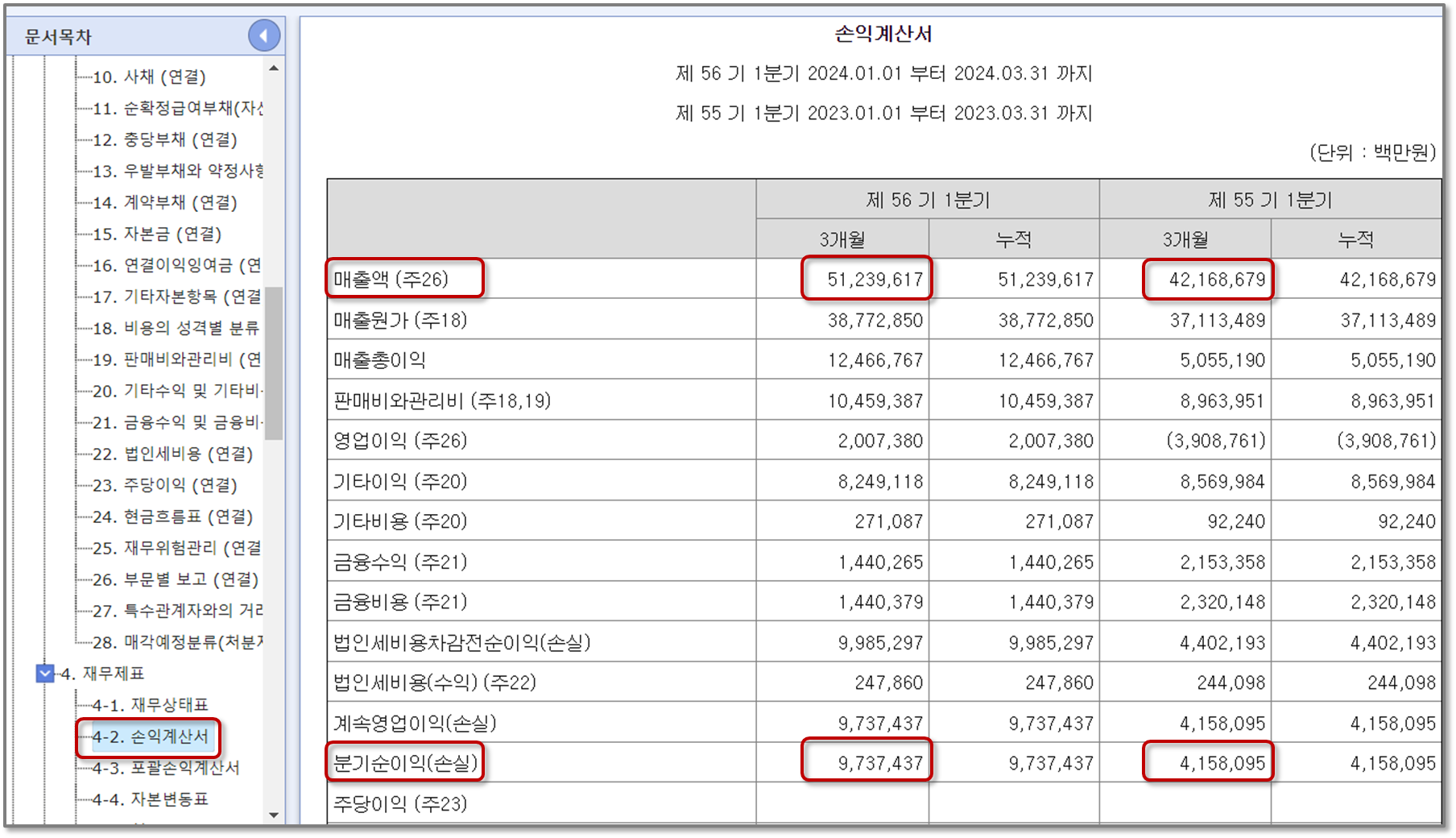Viewport: 1456px width, 838px height.
Task: Click the 판매비와관리비 (주18,19) row label
Action: pyautogui.click(x=442, y=400)
